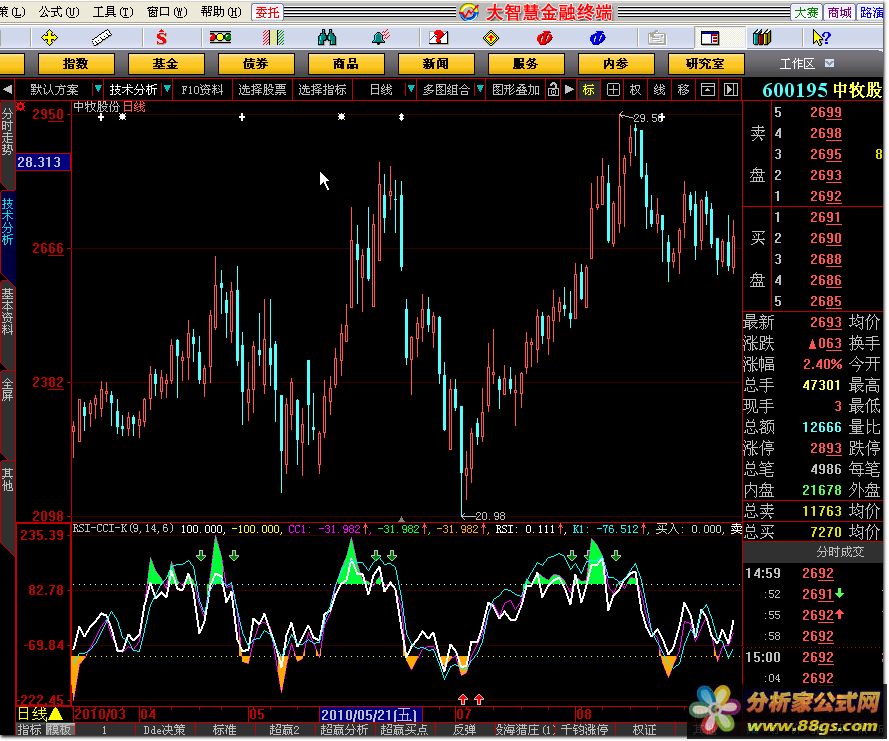Viewport: 889px width, 741px height.
Task: Click the 商品 yellow button
Action: pos(346,63)
